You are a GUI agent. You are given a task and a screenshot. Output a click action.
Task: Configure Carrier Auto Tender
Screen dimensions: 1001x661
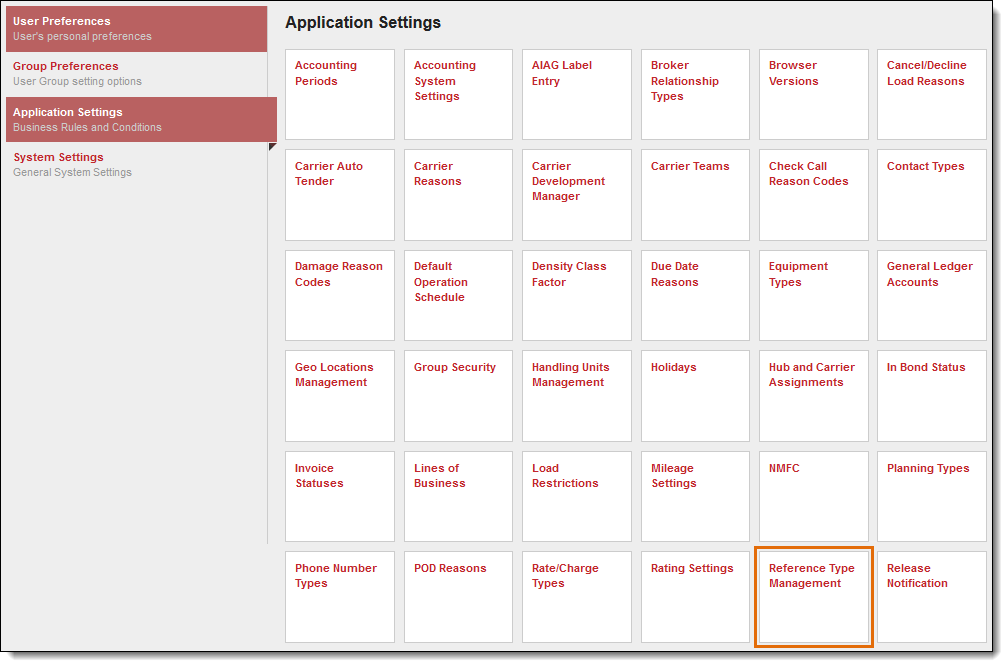point(339,195)
